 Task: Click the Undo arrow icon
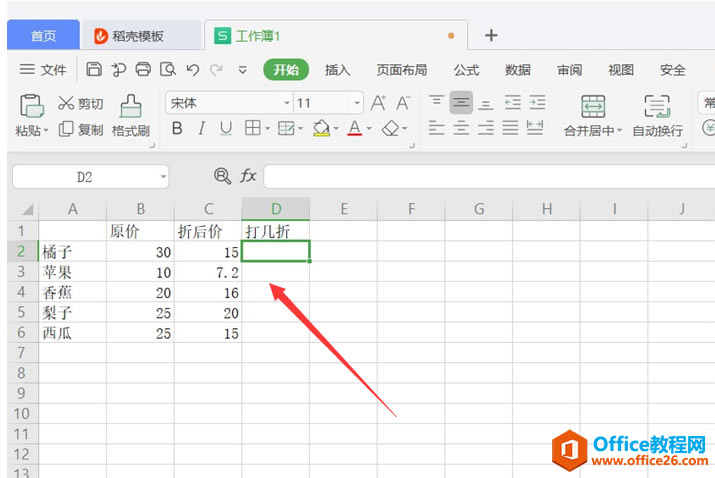tap(192, 69)
